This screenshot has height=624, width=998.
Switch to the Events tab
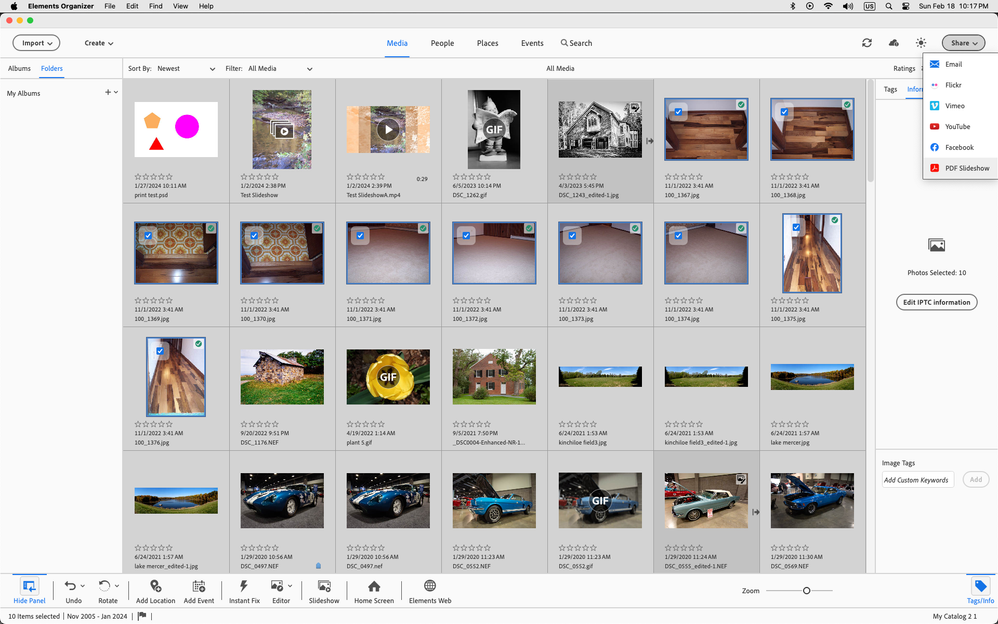532,43
